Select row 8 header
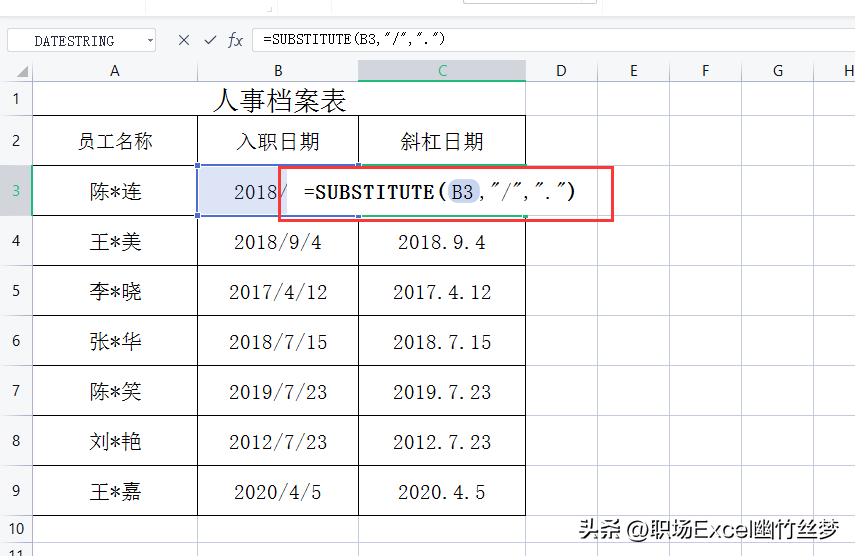Screen dimensions: 855x556 pyautogui.click(x=16, y=440)
